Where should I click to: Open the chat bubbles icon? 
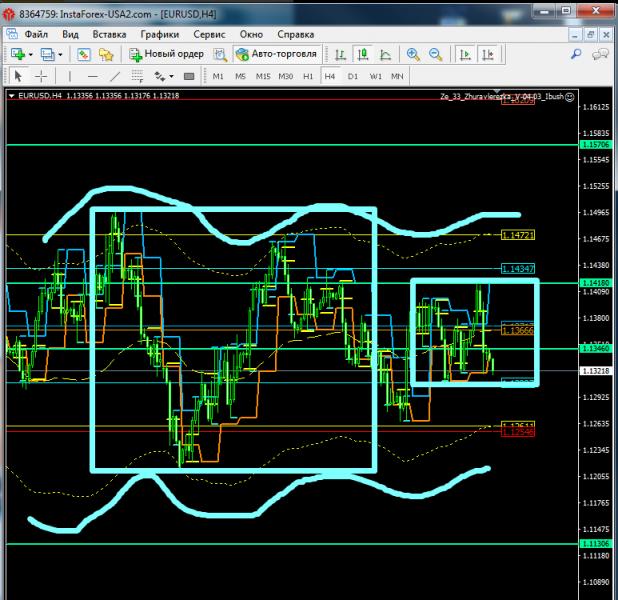[600, 54]
